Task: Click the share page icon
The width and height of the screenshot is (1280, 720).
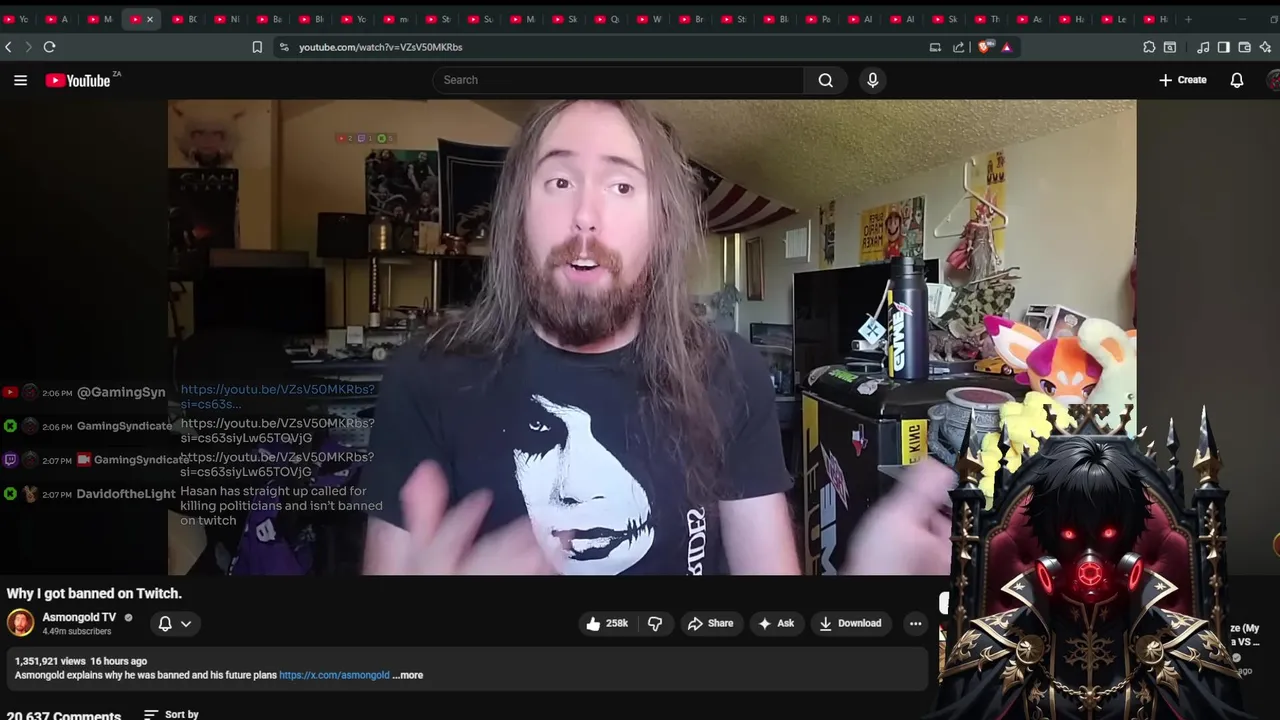Action: pos(959,47)
